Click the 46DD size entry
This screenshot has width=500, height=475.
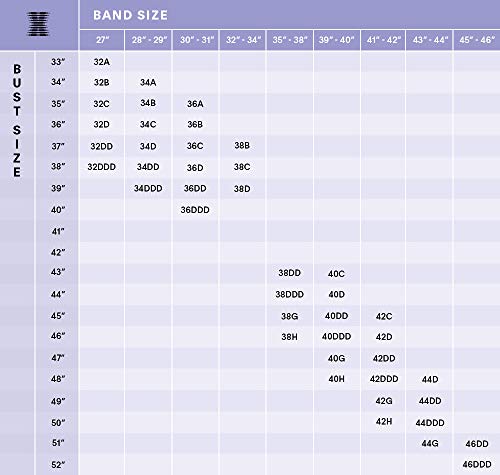tap(477, 444)
